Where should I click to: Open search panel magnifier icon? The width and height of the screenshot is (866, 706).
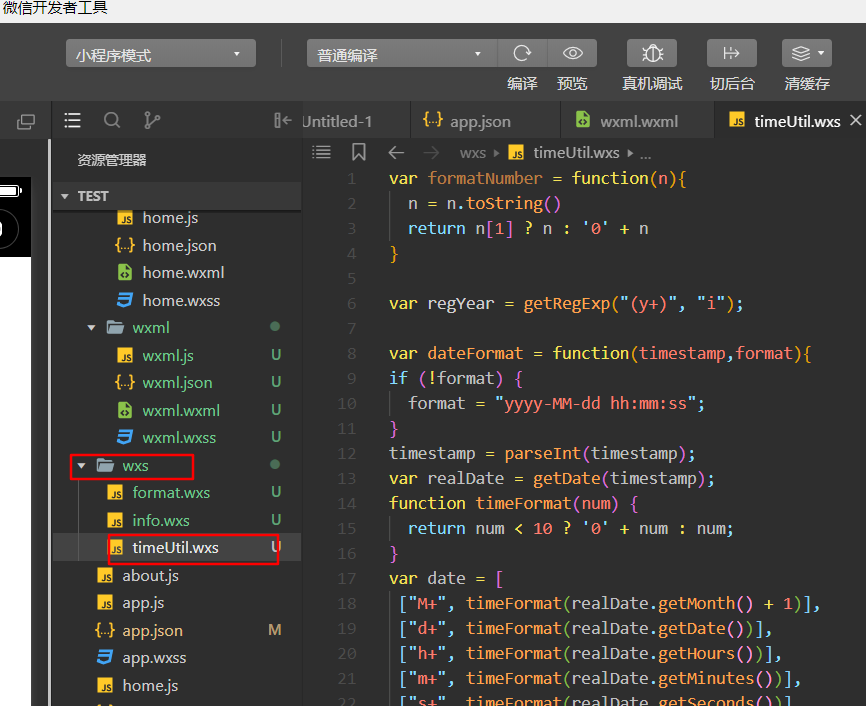[112, 121]
